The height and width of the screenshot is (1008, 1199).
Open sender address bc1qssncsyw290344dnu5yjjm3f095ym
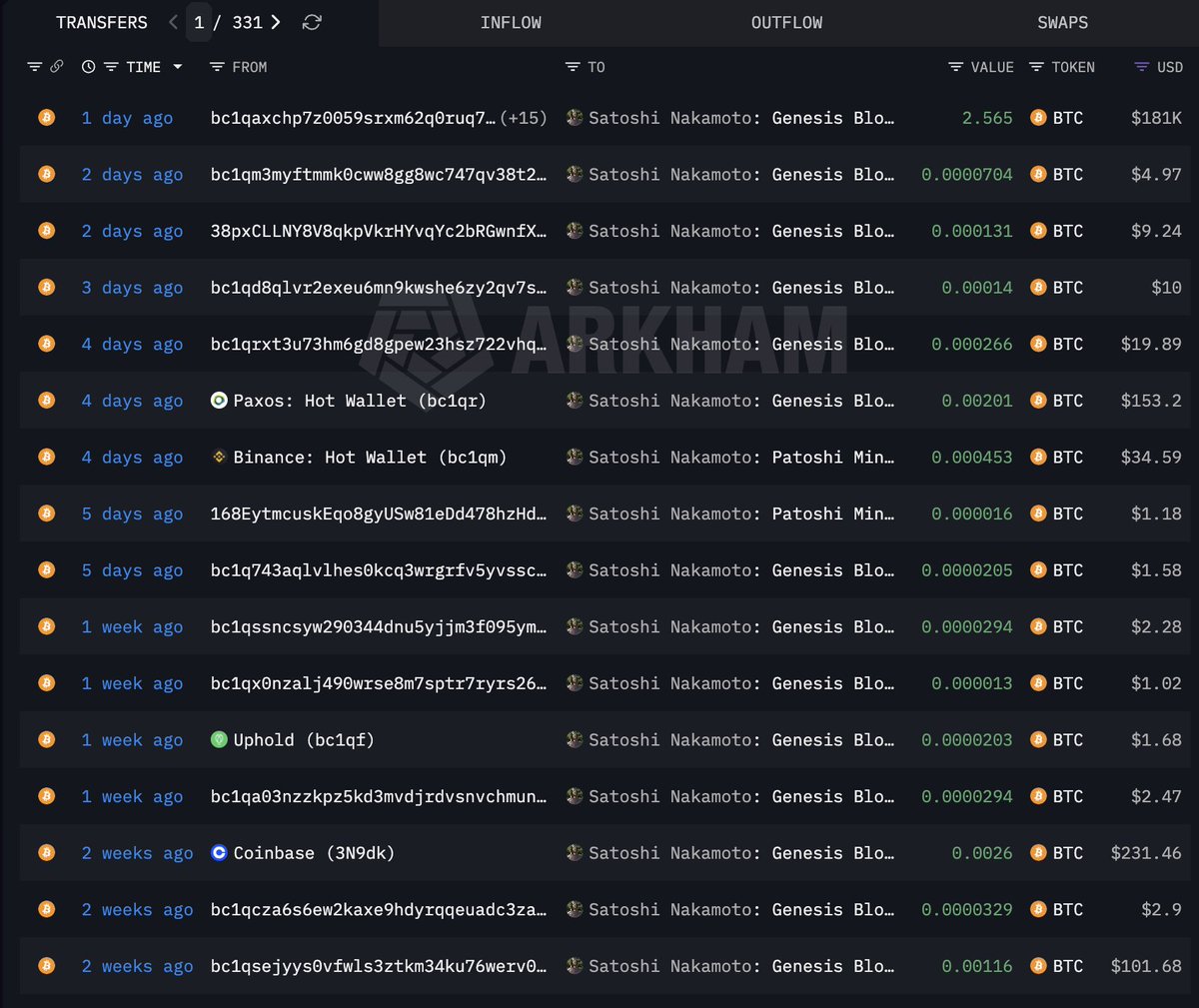point(379,627)
